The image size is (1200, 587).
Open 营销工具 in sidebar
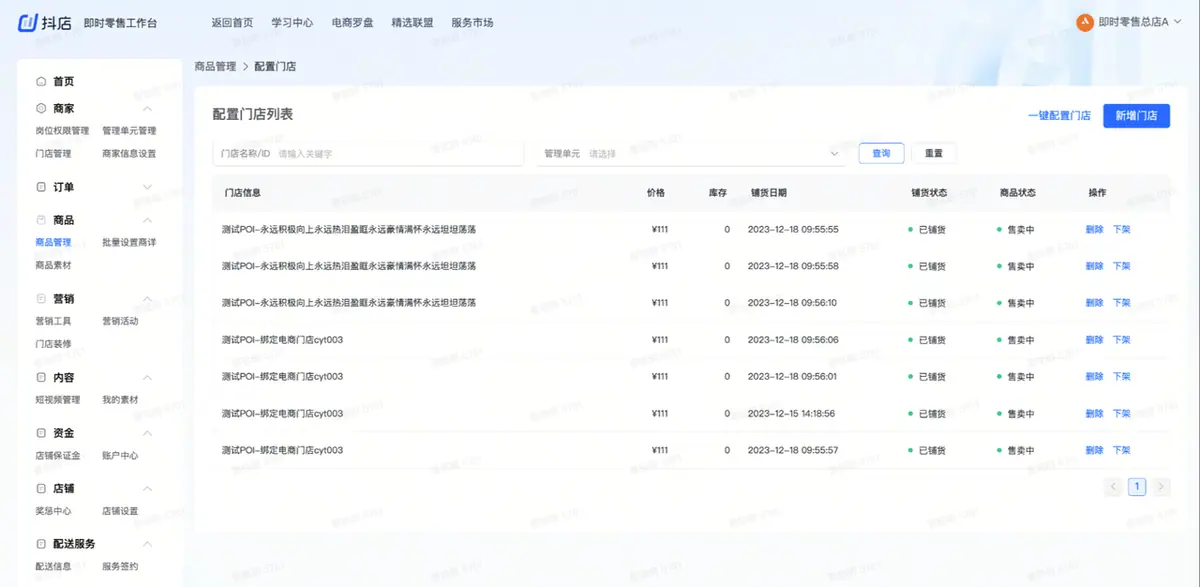(x=53, y=321)
